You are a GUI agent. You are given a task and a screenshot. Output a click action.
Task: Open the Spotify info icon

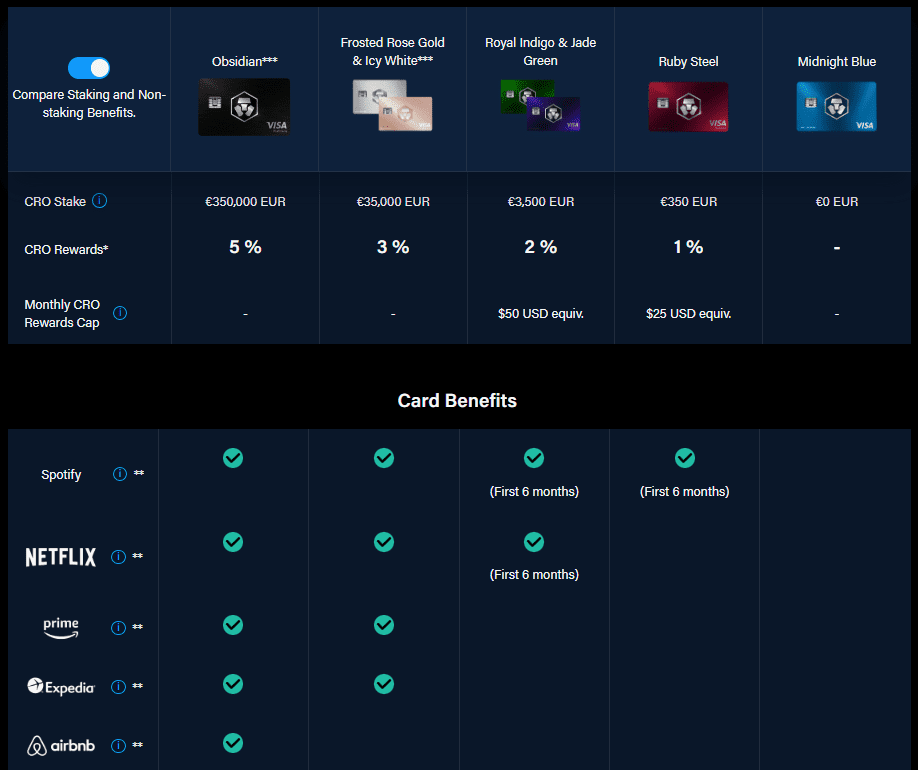120,474
